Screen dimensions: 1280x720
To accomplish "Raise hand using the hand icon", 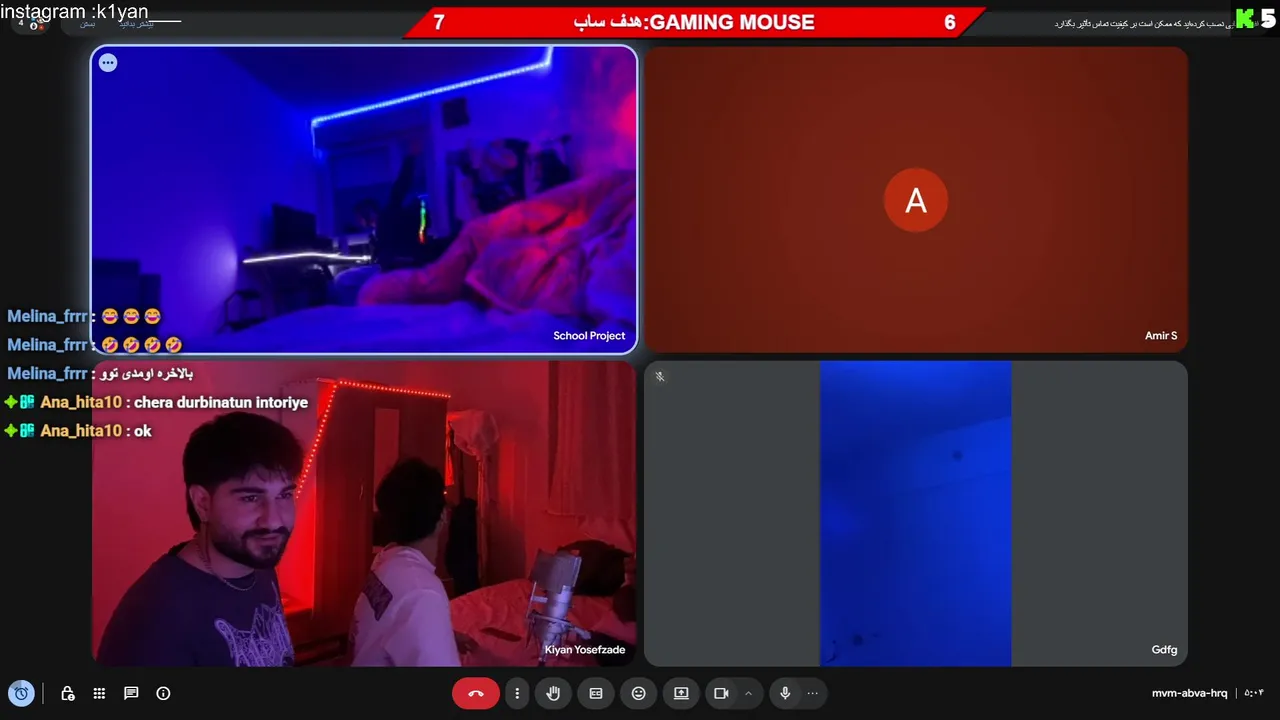I will tap(553, 693).
